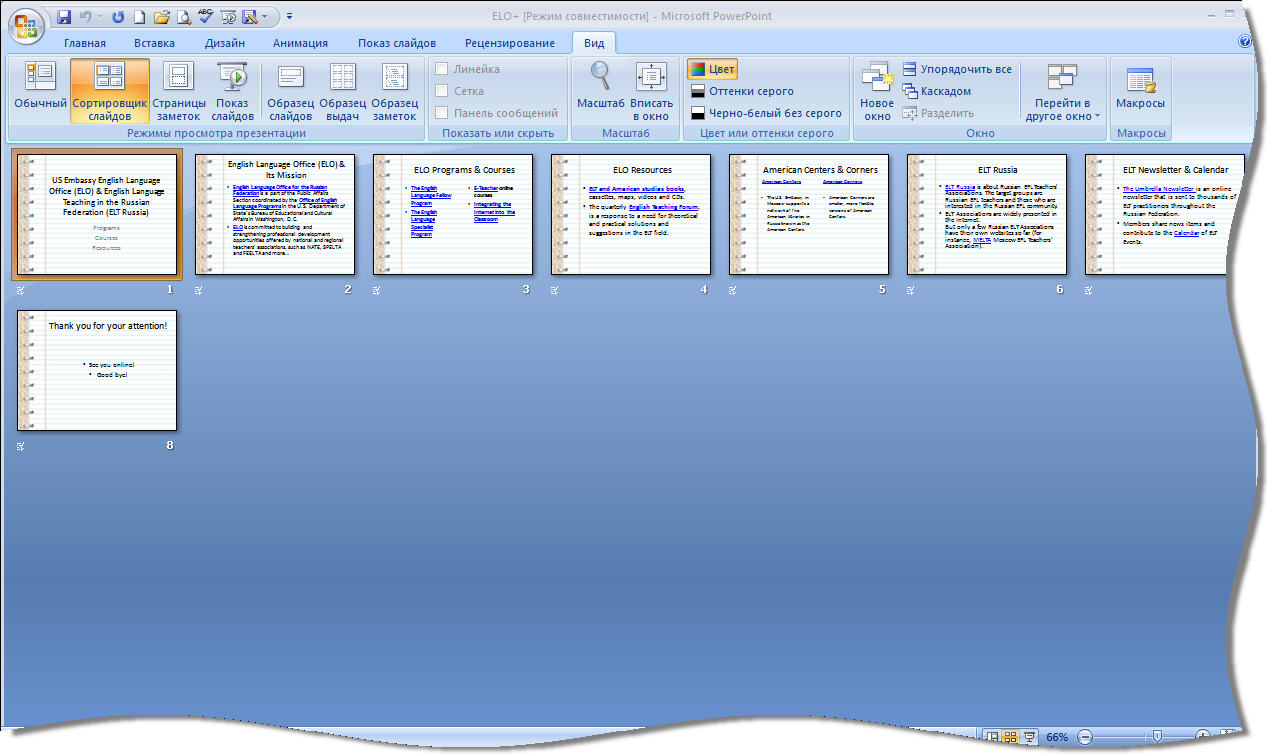Open Страницы заметок view
Image resolution: width=1267 pixels, height=755 pixels.
tap(179, 90)
